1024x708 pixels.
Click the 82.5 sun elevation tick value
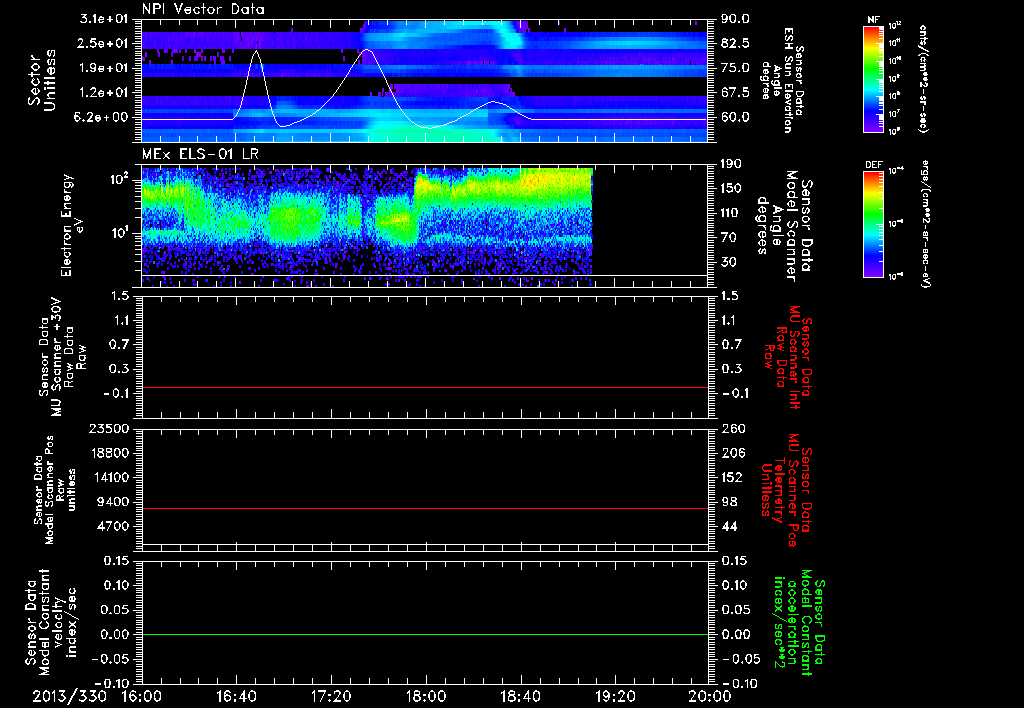click(735, 43)
